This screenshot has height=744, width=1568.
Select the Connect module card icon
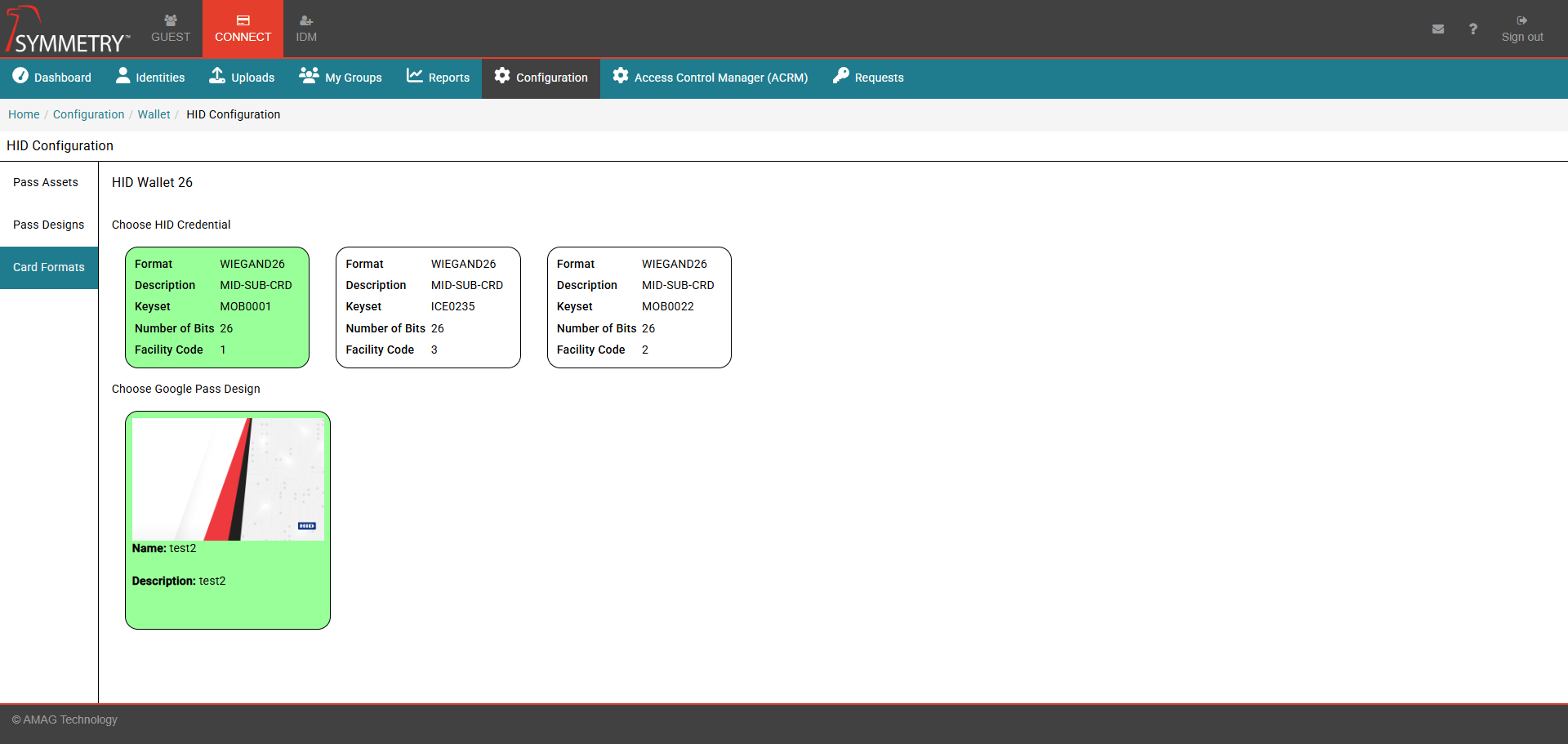(243, 20)
